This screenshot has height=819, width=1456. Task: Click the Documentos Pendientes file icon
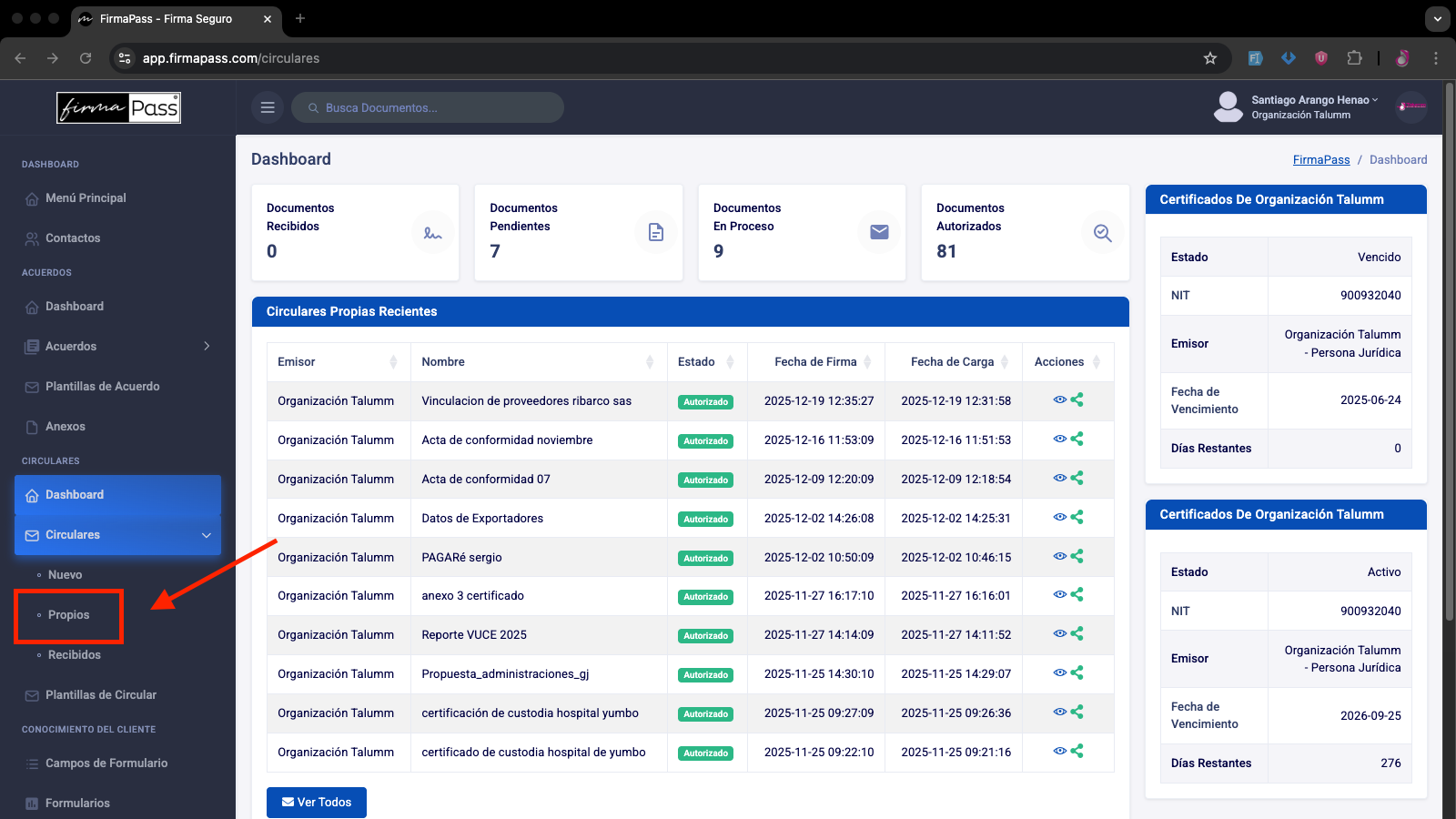(656, 233)
